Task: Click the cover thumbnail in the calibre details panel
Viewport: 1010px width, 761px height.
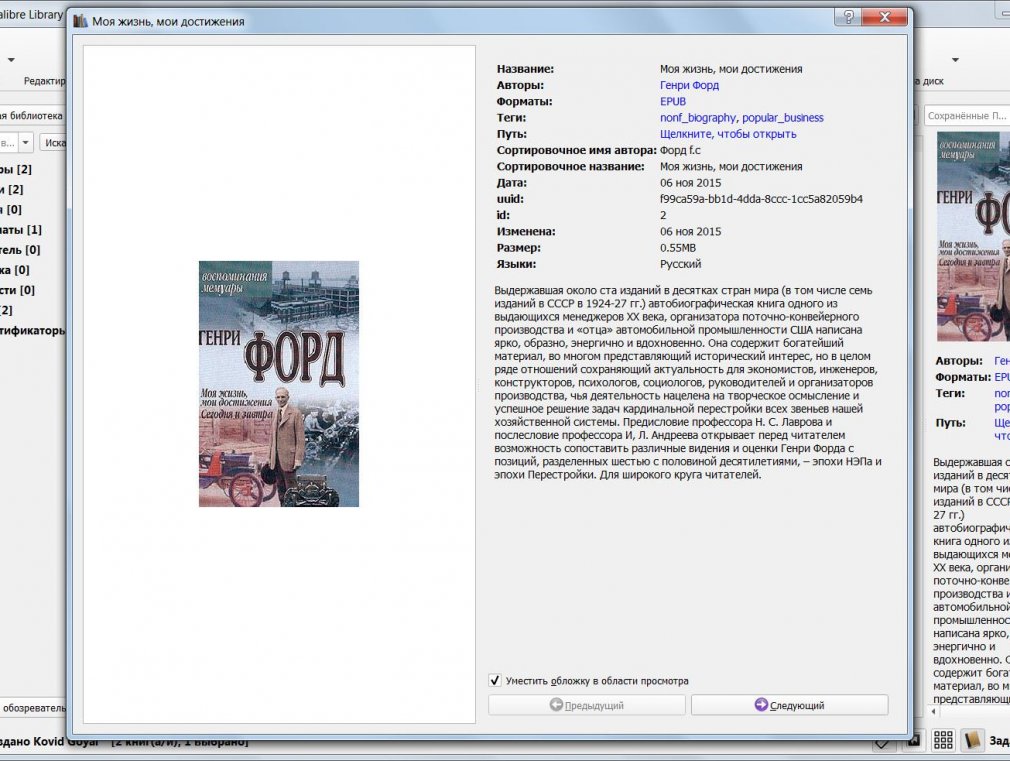Action: coord(973,236)
